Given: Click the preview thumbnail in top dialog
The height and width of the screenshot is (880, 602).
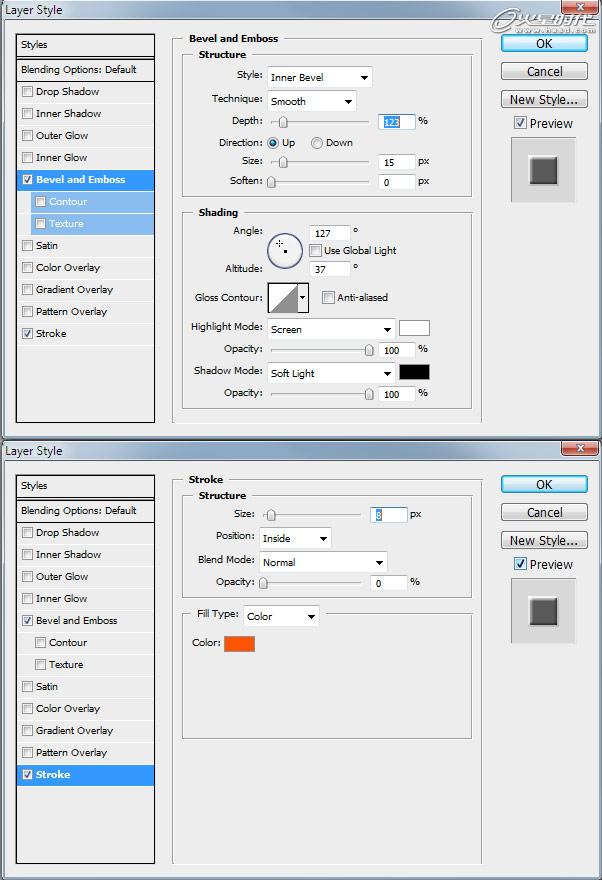Looking at the screenshot, I should 543,170.
